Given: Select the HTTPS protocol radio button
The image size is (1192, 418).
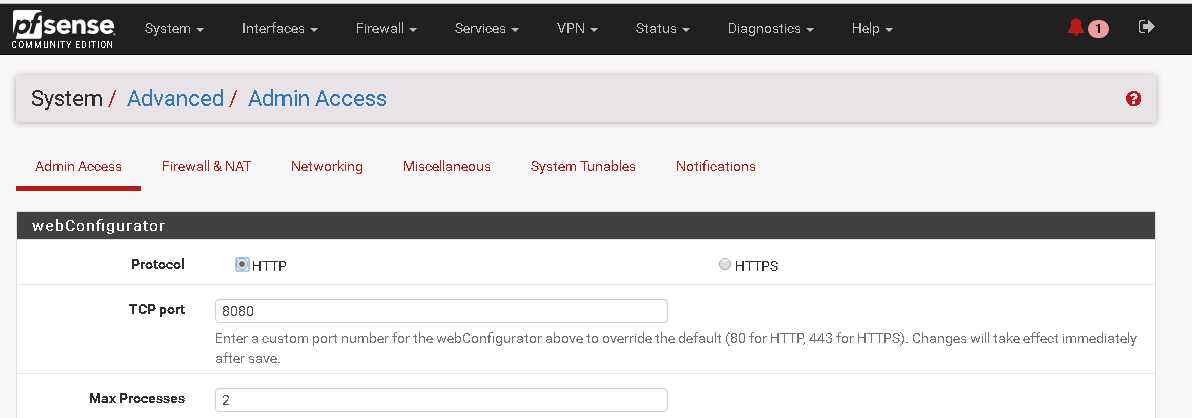Looking at the screenshot, I should coord(724,264).
